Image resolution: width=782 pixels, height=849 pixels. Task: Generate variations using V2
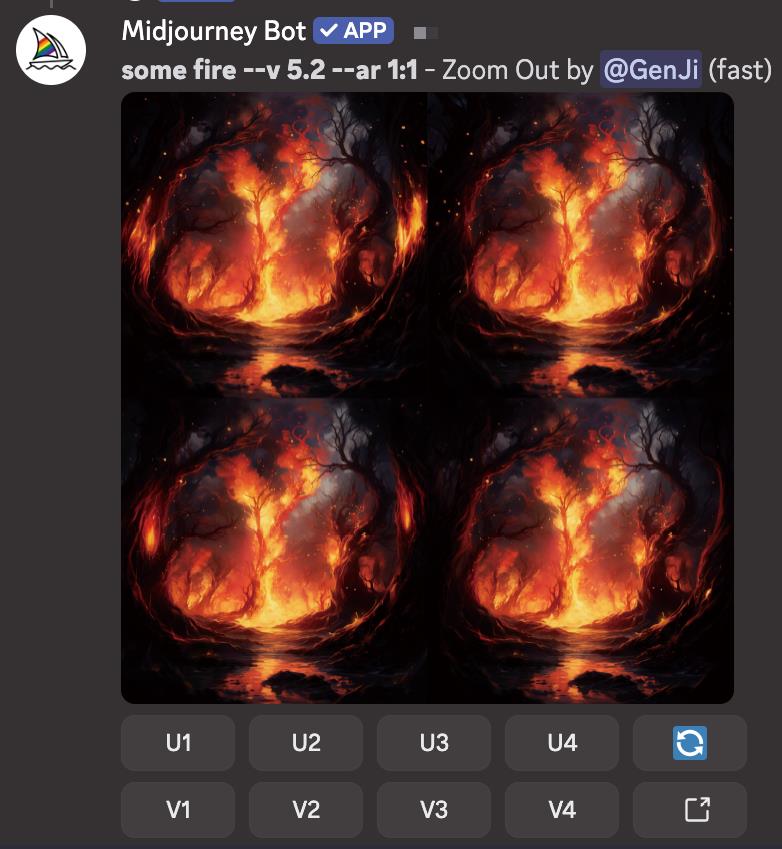pyautogui.click(x=306, y=809)
